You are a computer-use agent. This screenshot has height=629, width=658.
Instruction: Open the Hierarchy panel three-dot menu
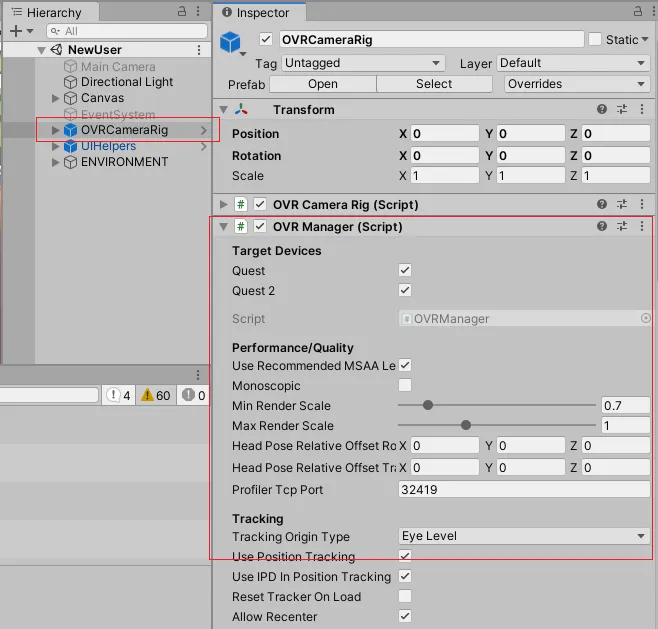(198, 11)
